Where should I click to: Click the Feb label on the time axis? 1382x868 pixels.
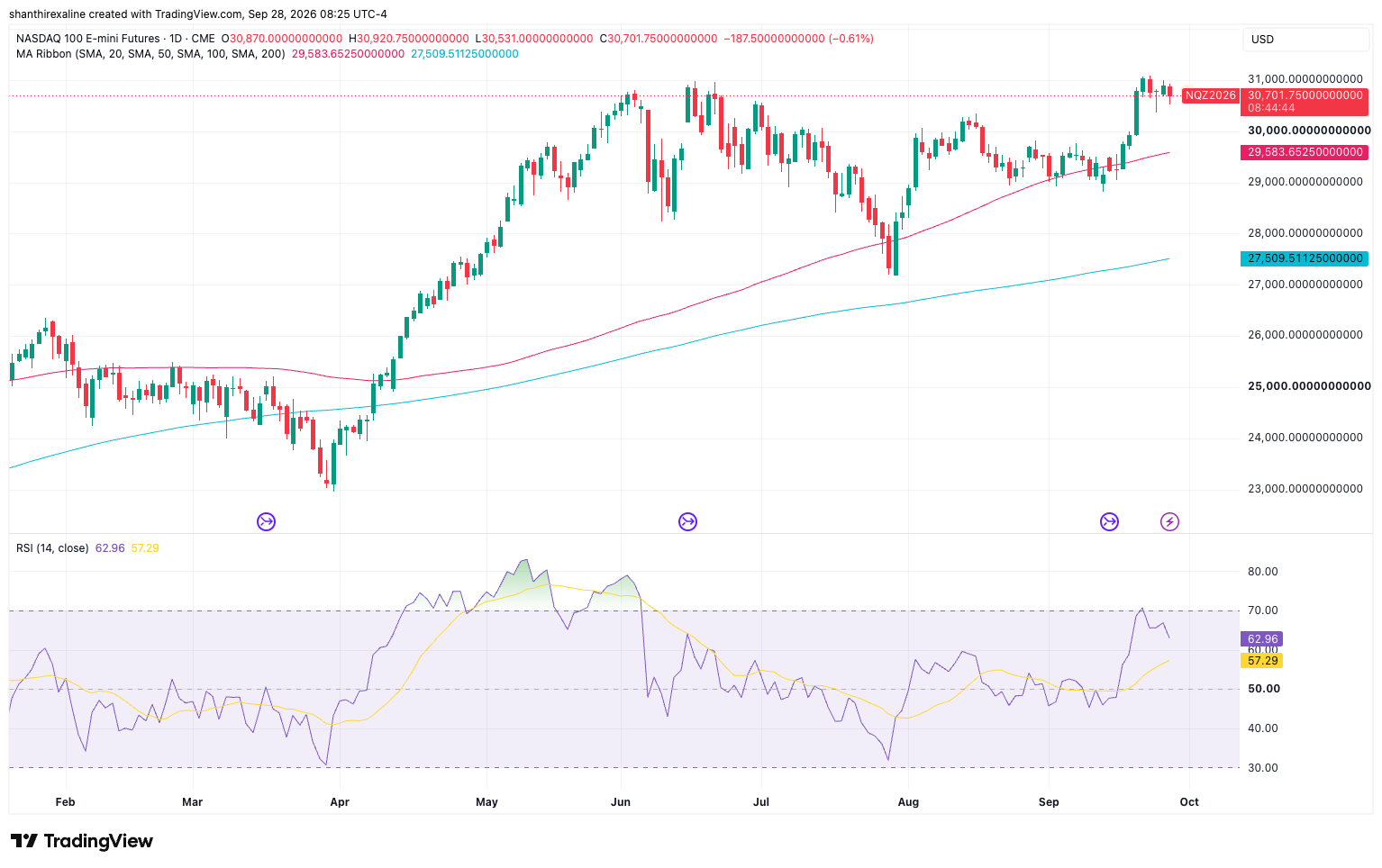pos(65,802)
